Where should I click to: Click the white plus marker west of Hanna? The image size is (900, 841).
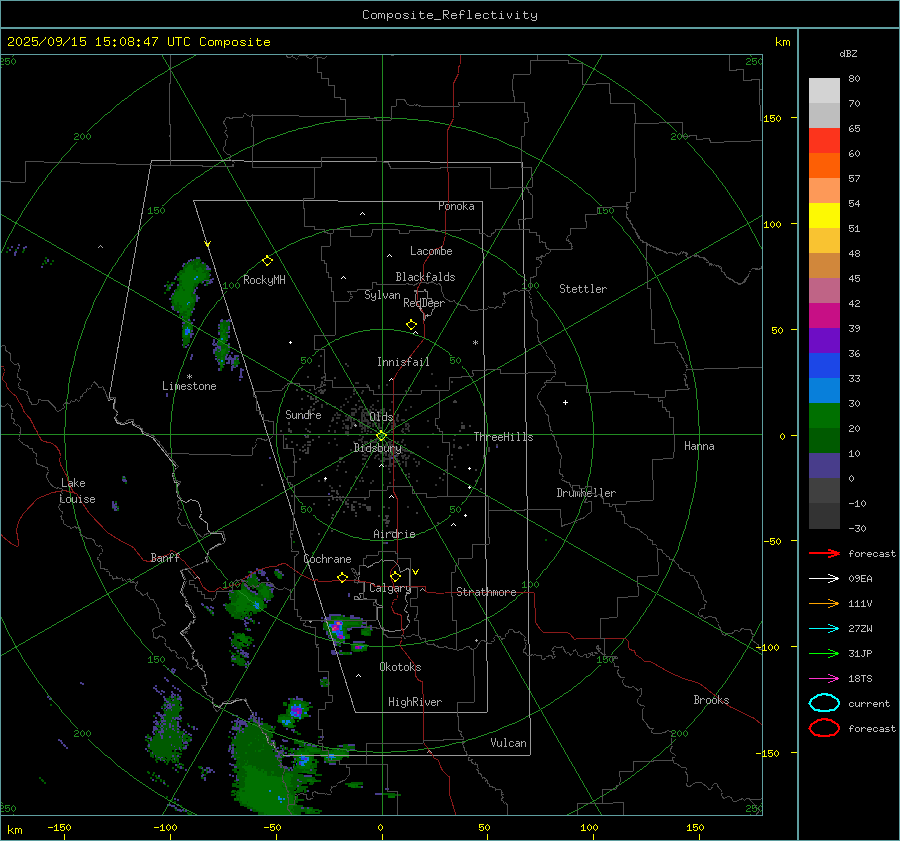[x=565, y=402]
